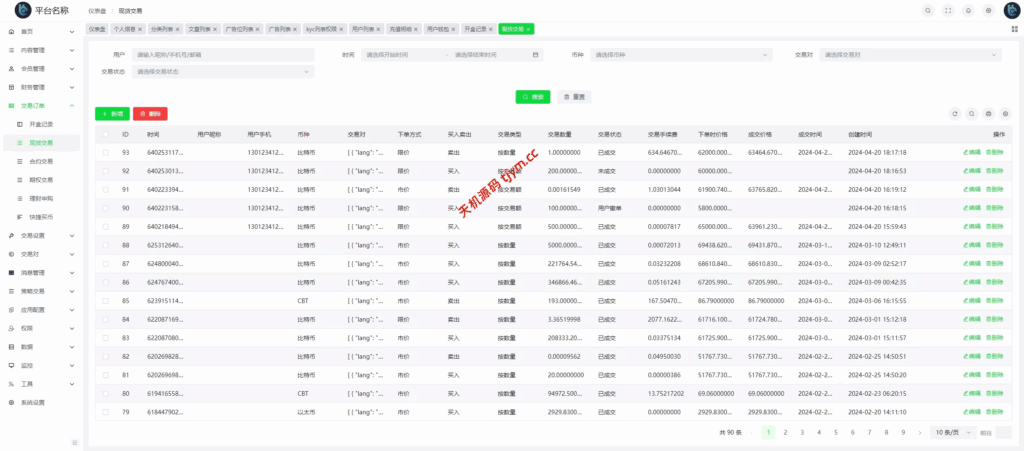Check the select-all checkbox in table header

pyautogui.click(x=105, y=133)
